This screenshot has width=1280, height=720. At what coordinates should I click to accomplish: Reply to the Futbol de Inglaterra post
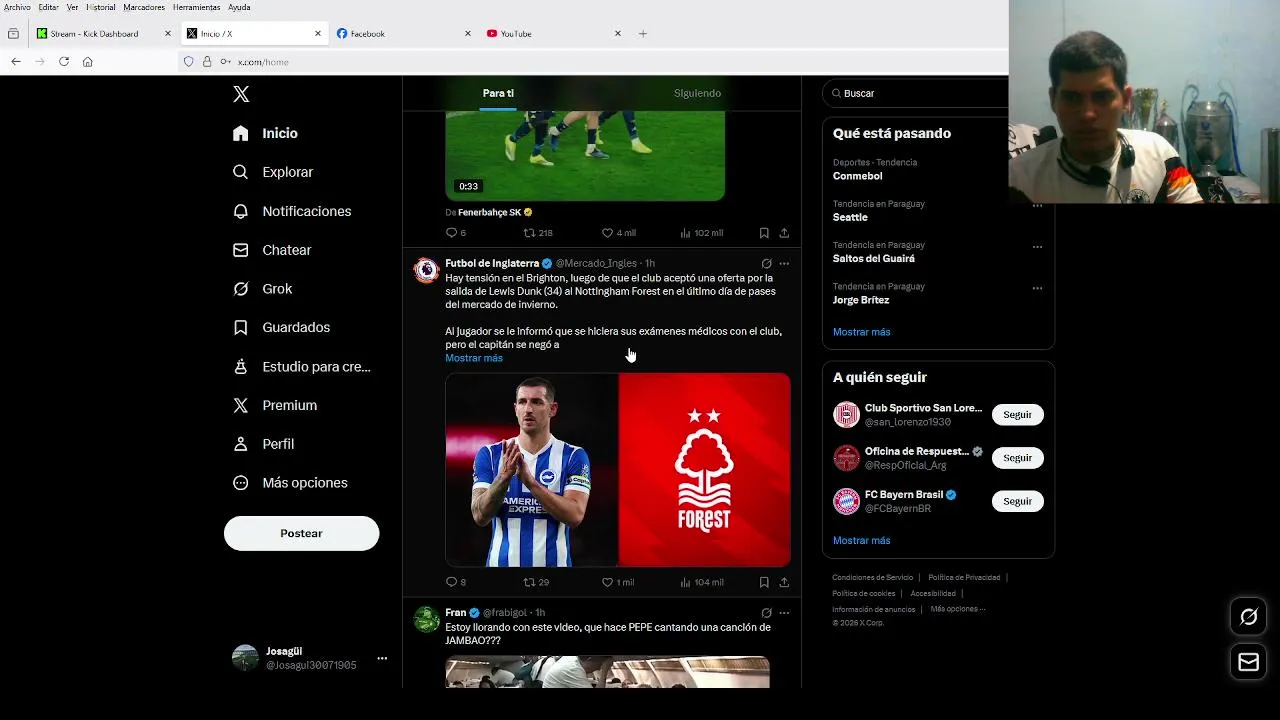click(x=455, y=582)
